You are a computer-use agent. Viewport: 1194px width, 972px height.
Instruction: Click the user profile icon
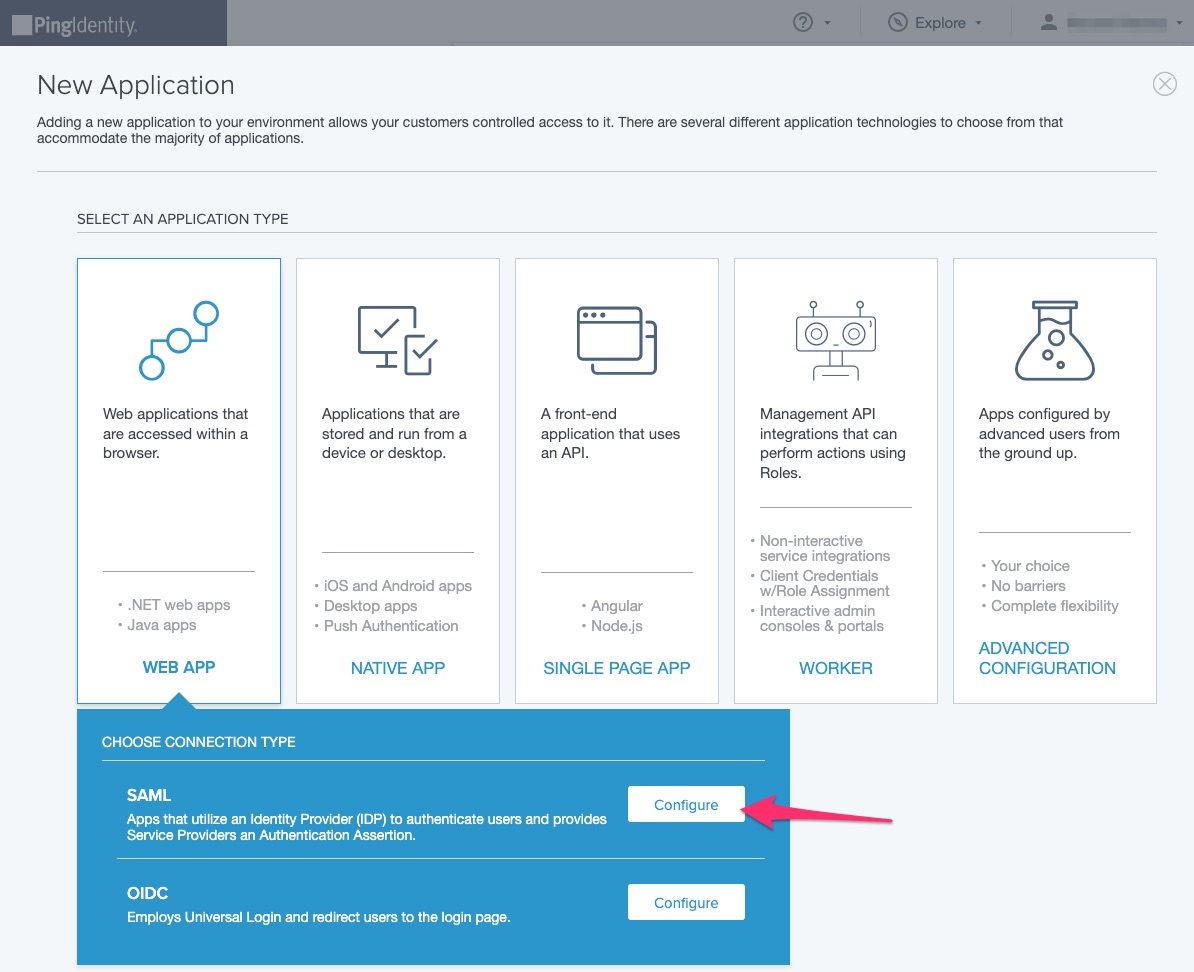[1048, 22]
